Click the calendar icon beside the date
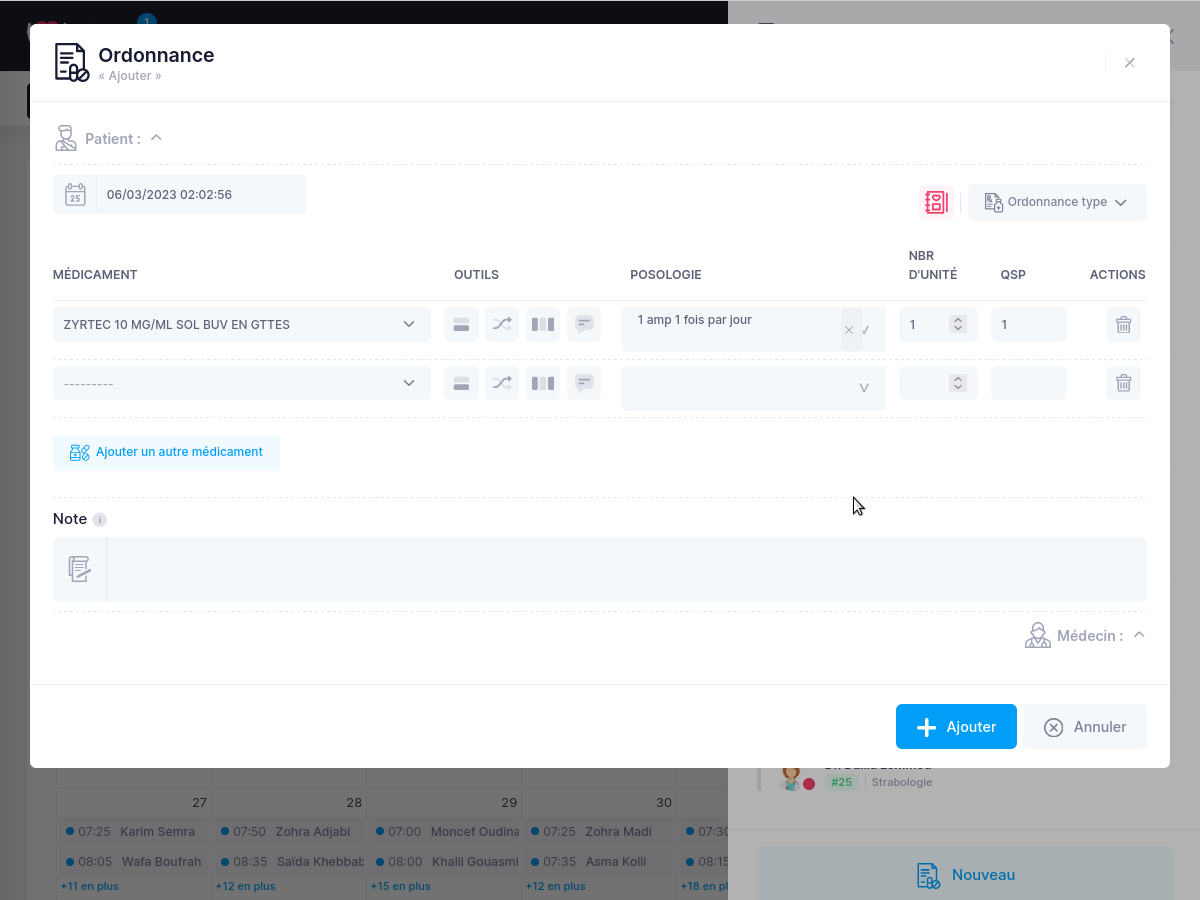 click(75, 195)
